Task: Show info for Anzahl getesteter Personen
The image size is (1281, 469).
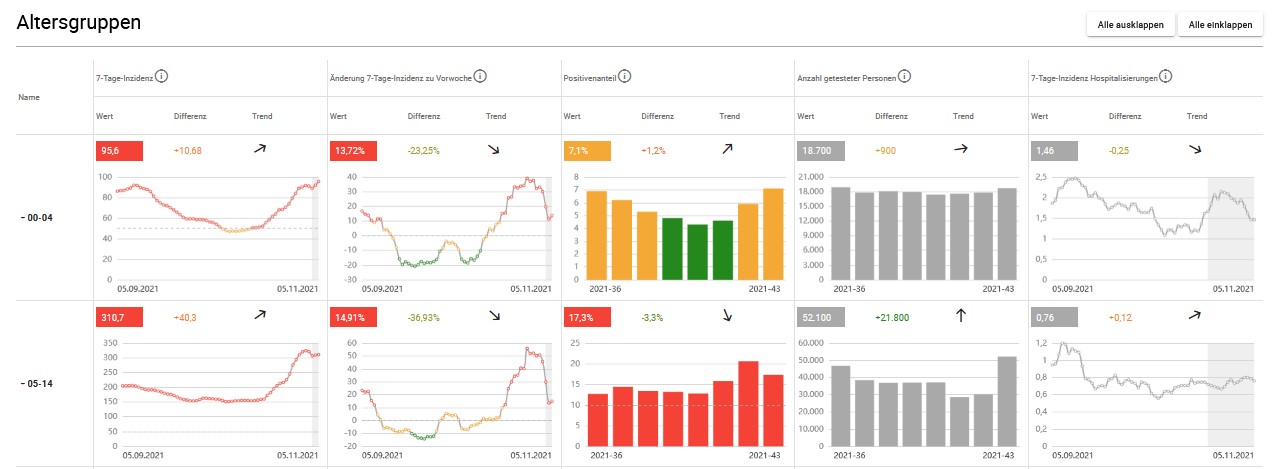Action: (x=904, y=76)
